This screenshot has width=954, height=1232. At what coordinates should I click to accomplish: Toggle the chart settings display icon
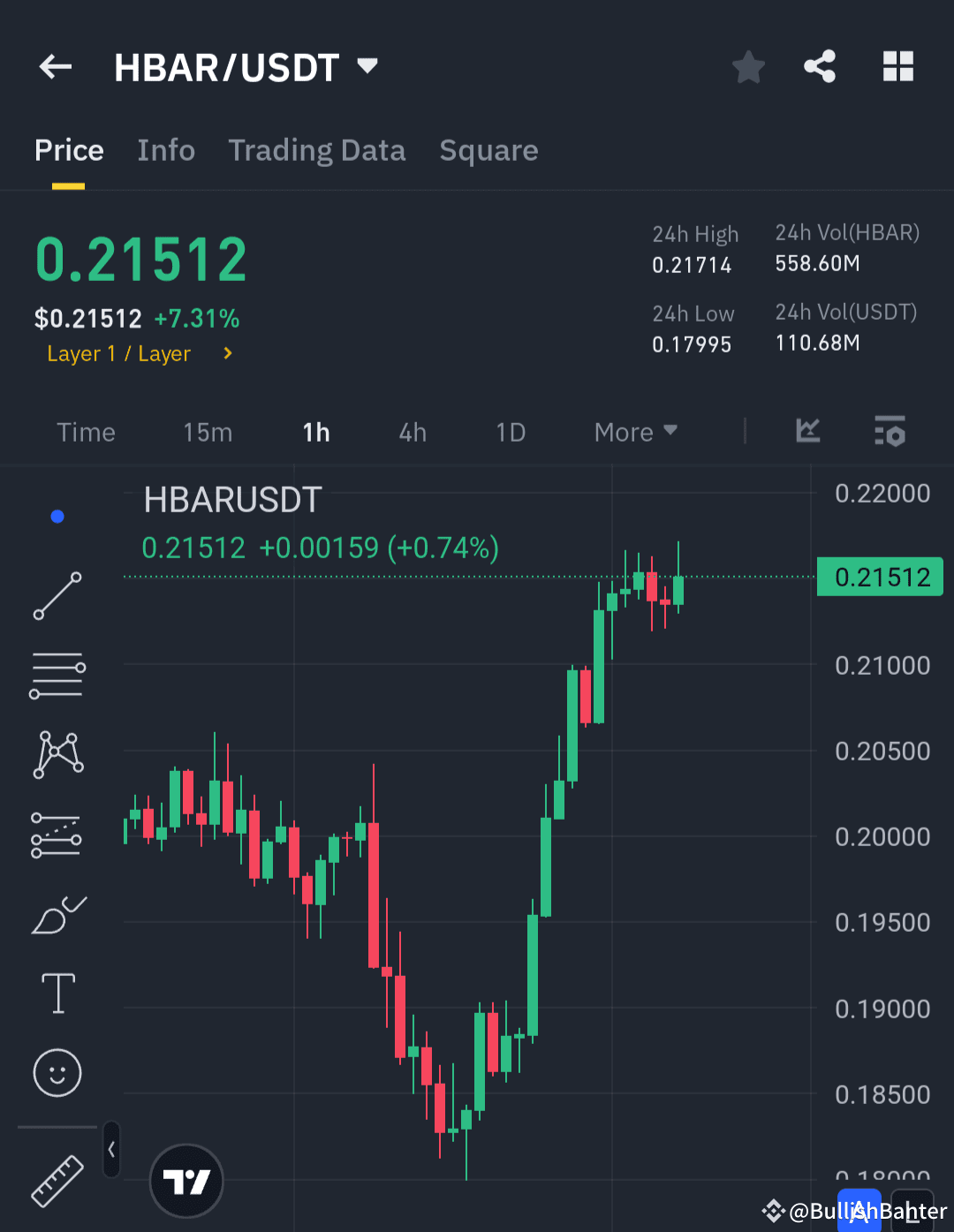click(890, 432)
